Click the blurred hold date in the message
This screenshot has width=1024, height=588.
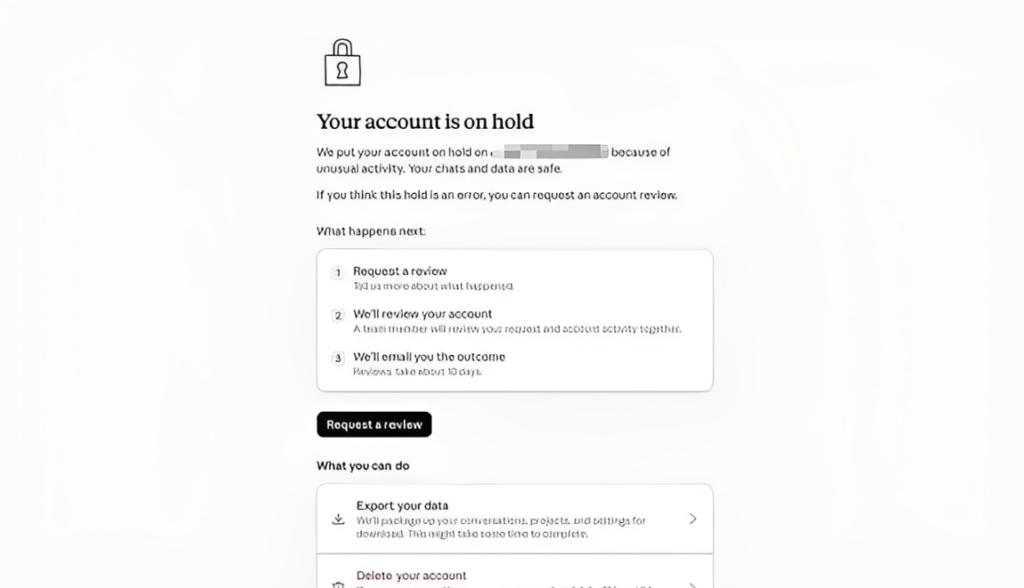[550, 152]
